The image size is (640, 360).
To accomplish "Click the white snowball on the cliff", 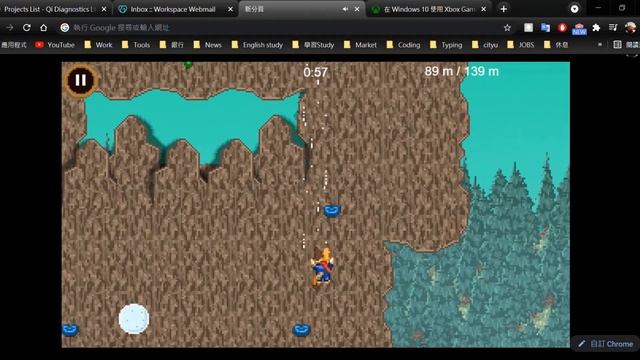I will coord(134,319).
